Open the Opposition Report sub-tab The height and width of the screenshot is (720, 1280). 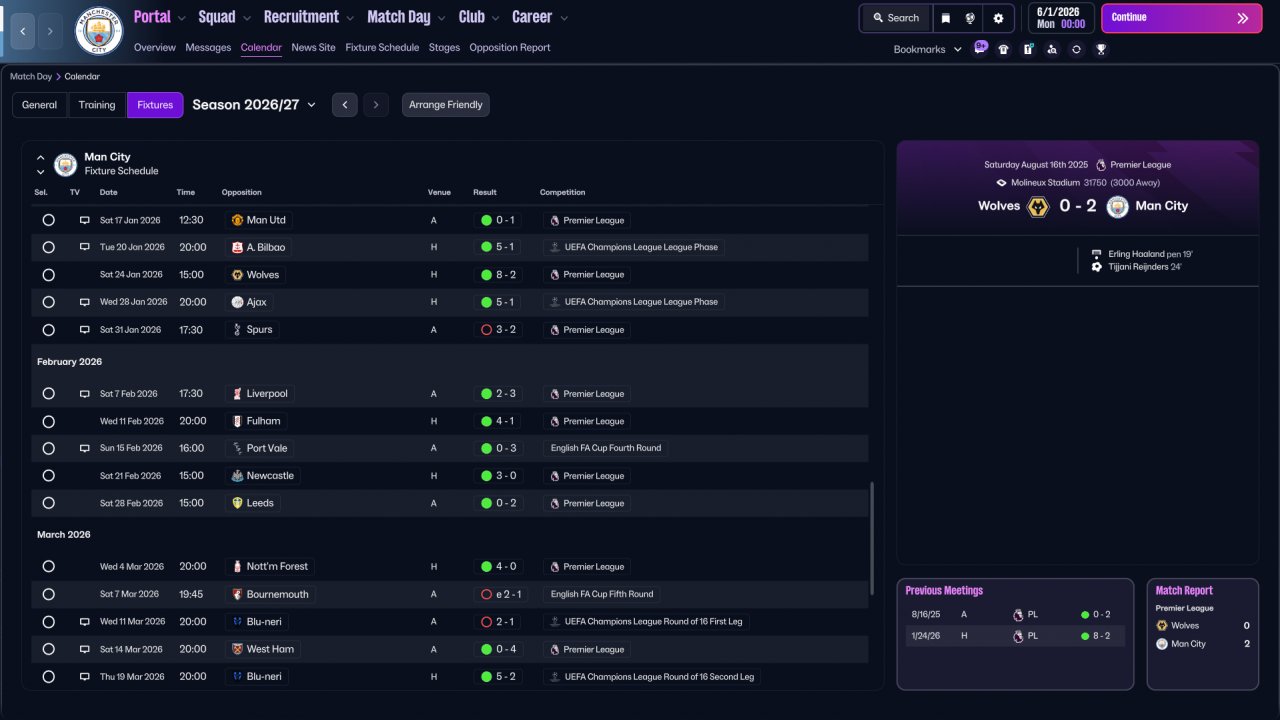click(510, 48)
